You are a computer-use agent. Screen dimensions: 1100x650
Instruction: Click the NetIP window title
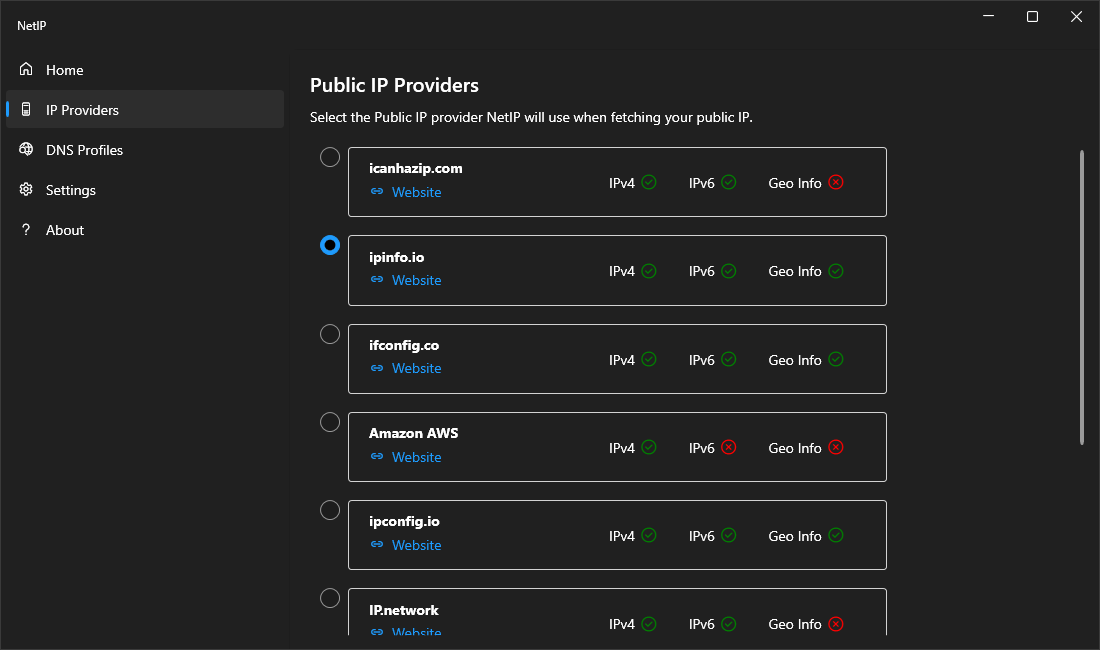coord(32,25)
